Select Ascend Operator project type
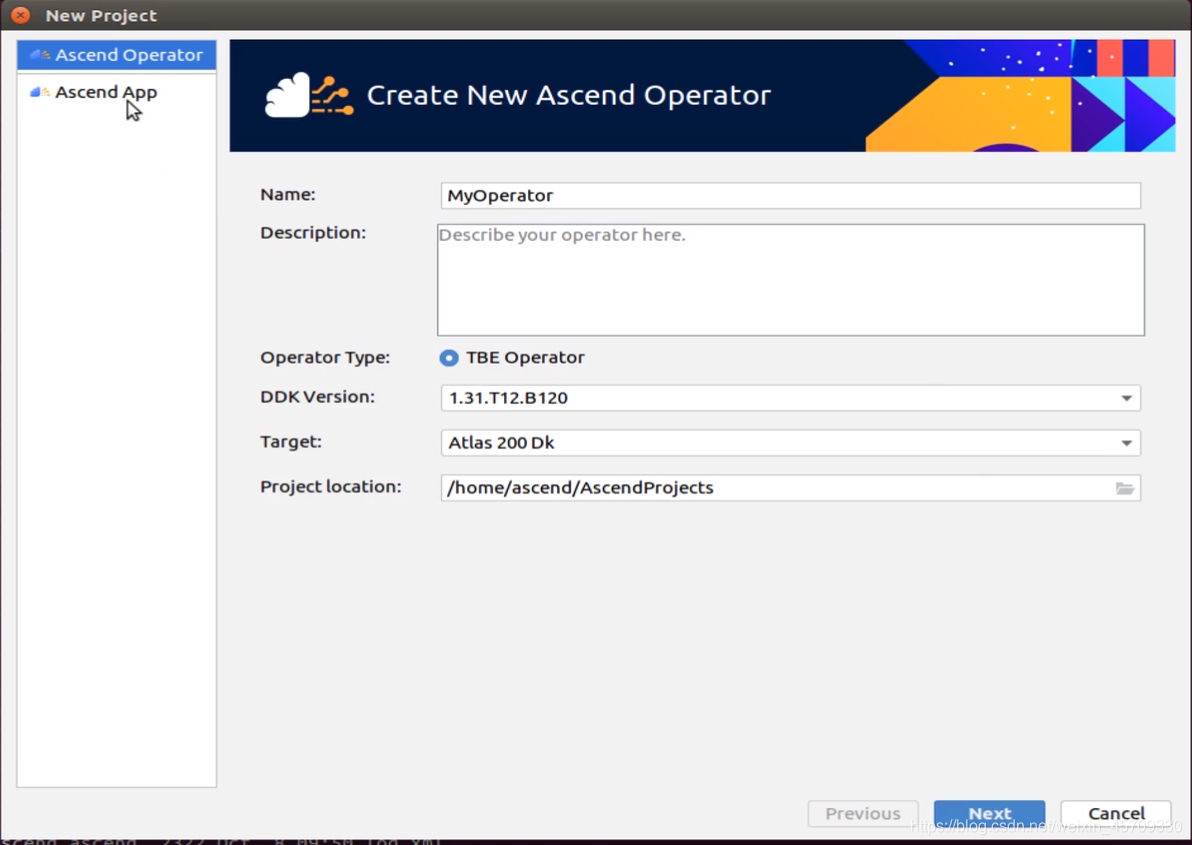Screen dimensions: 1192x845 116,55
